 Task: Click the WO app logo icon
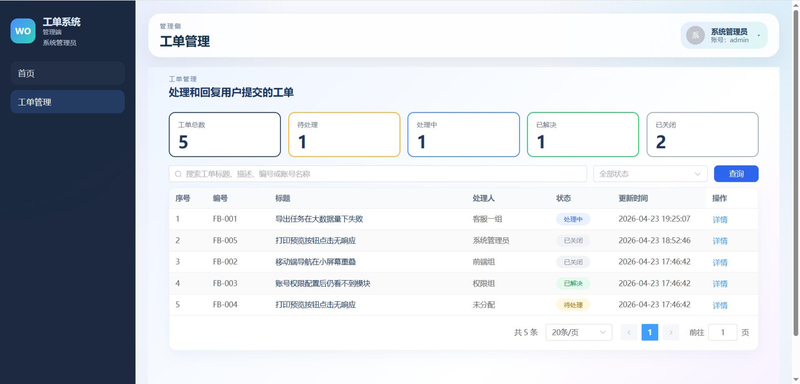pyautogui.click(x=23, y=31)
